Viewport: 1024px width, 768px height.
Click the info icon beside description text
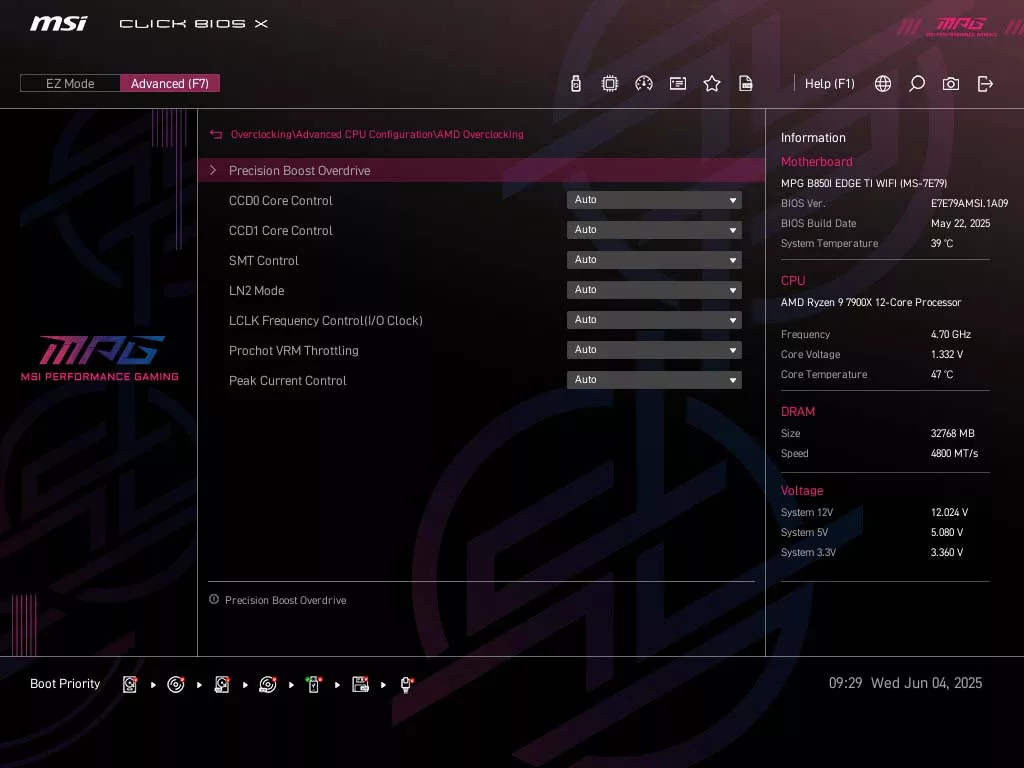coord(214,600)
